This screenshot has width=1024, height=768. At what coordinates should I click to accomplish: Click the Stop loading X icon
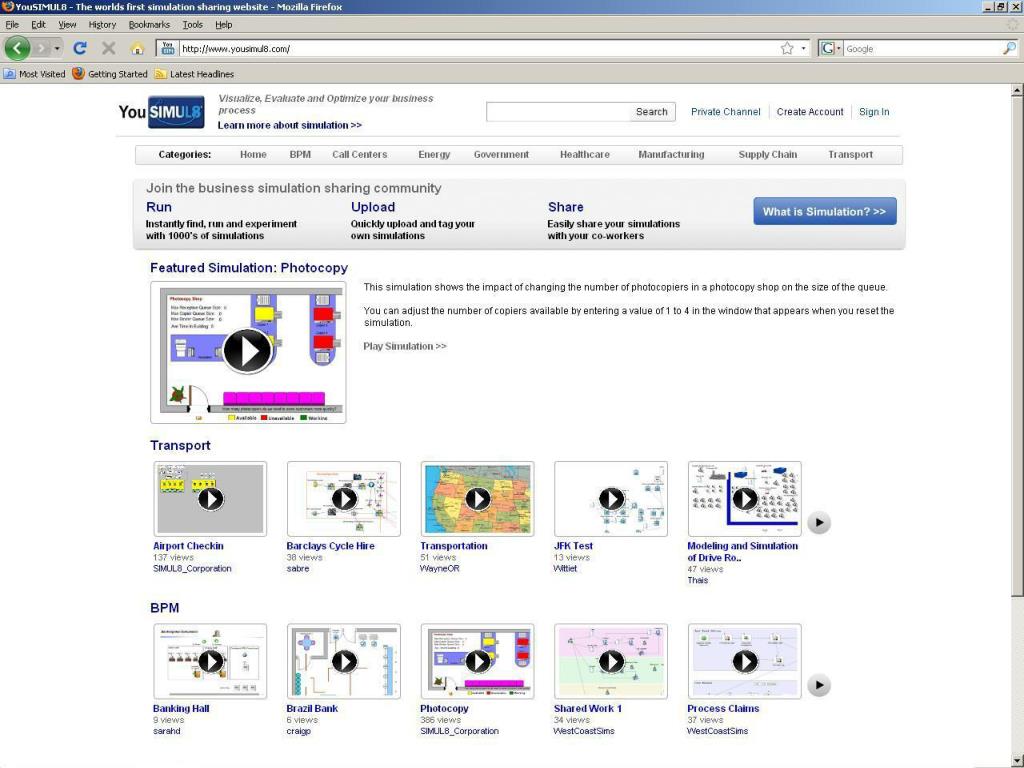[x=108, y=48]
